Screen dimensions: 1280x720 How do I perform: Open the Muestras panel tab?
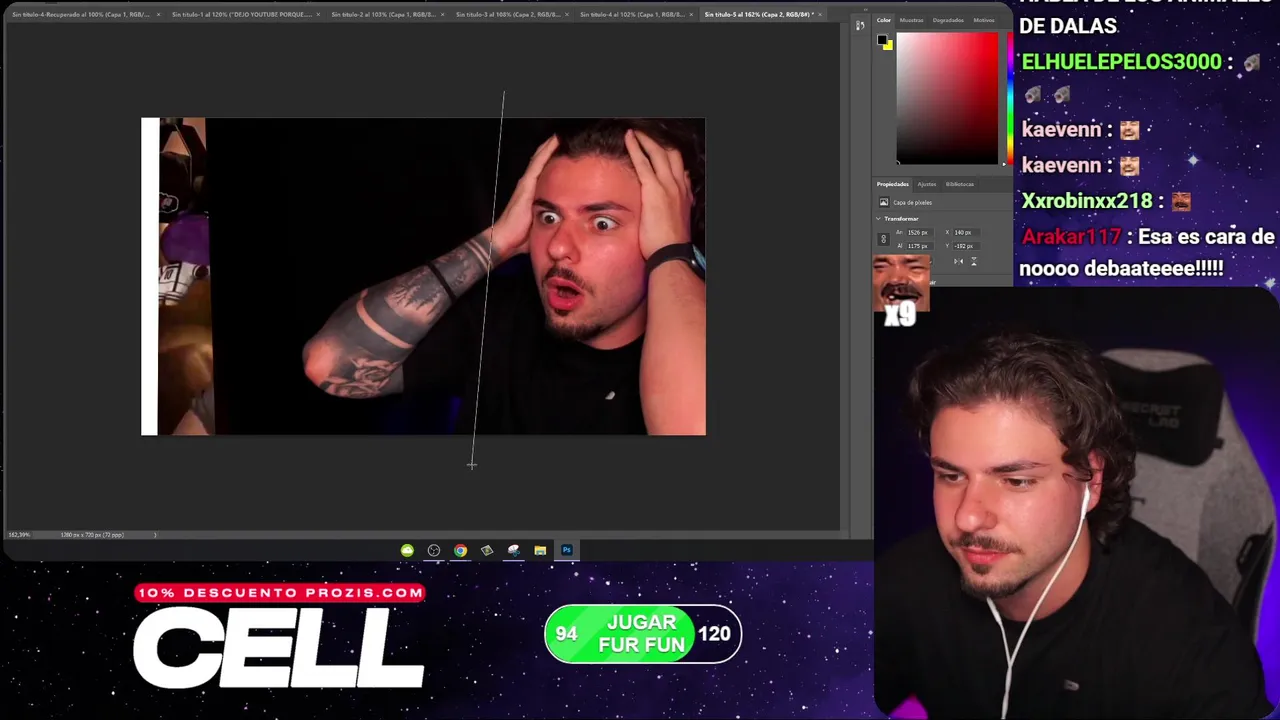pyautogui.click(x=911, y=20)
